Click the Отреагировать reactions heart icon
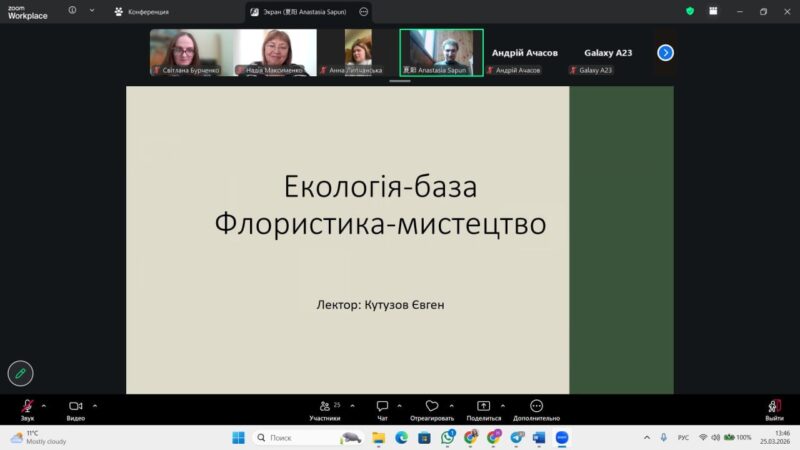Viewport: 800px width, 450px height. click(432, 406)
